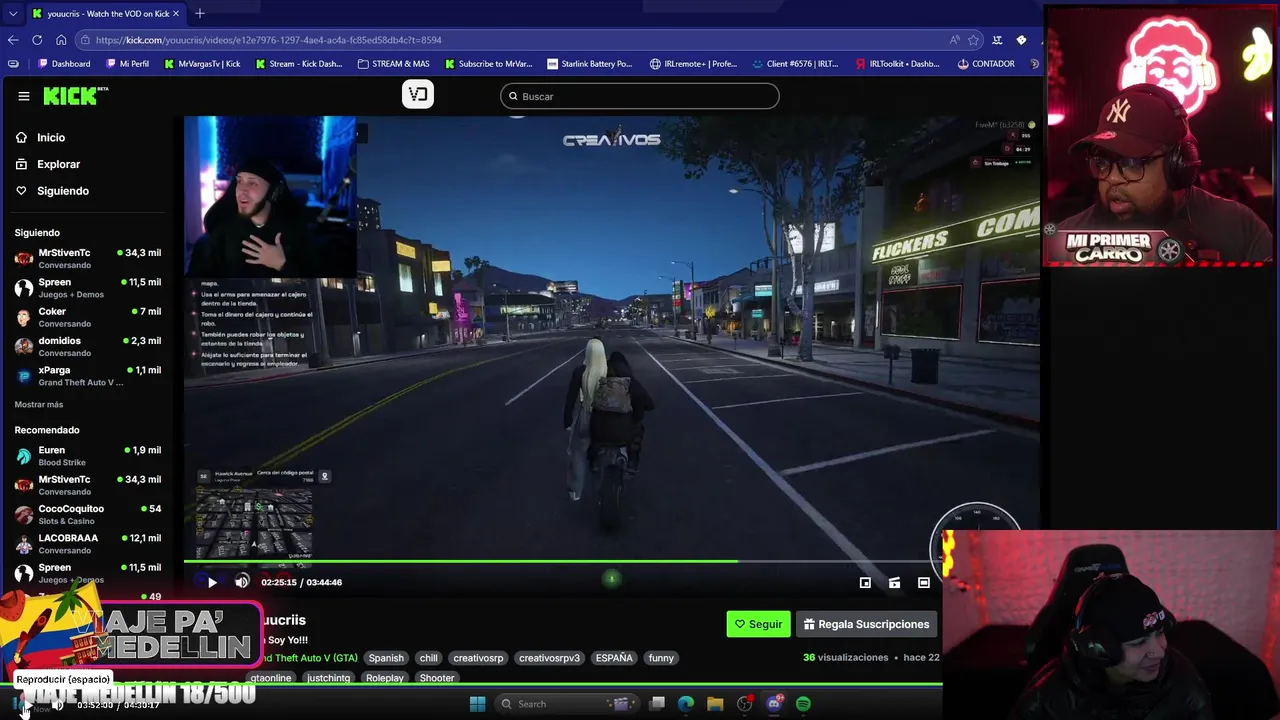Click the Buscar search field
Viewport: 1280px width, 720px height.
click(640, 96)
